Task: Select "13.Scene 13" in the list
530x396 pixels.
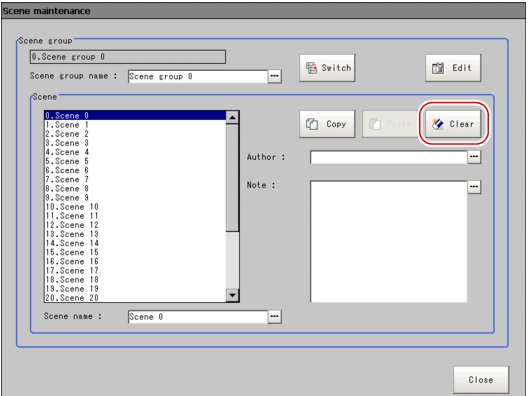Action: click(135, 234)
